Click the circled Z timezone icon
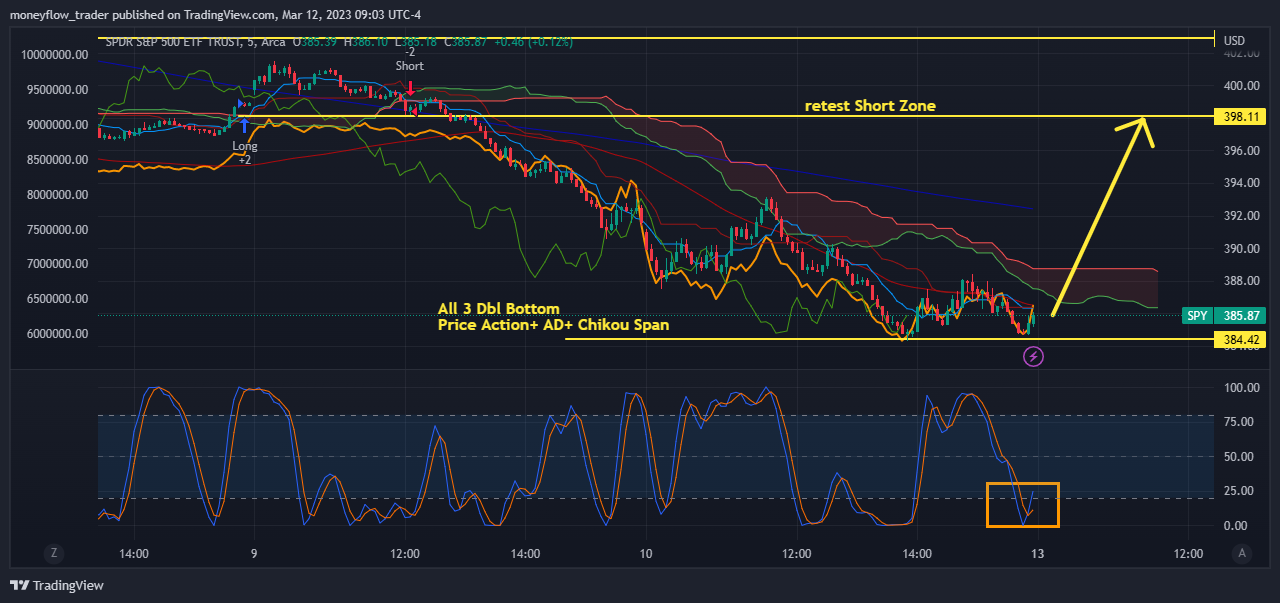This screenshot has width=1280, height=603. (x=55, y=553)
